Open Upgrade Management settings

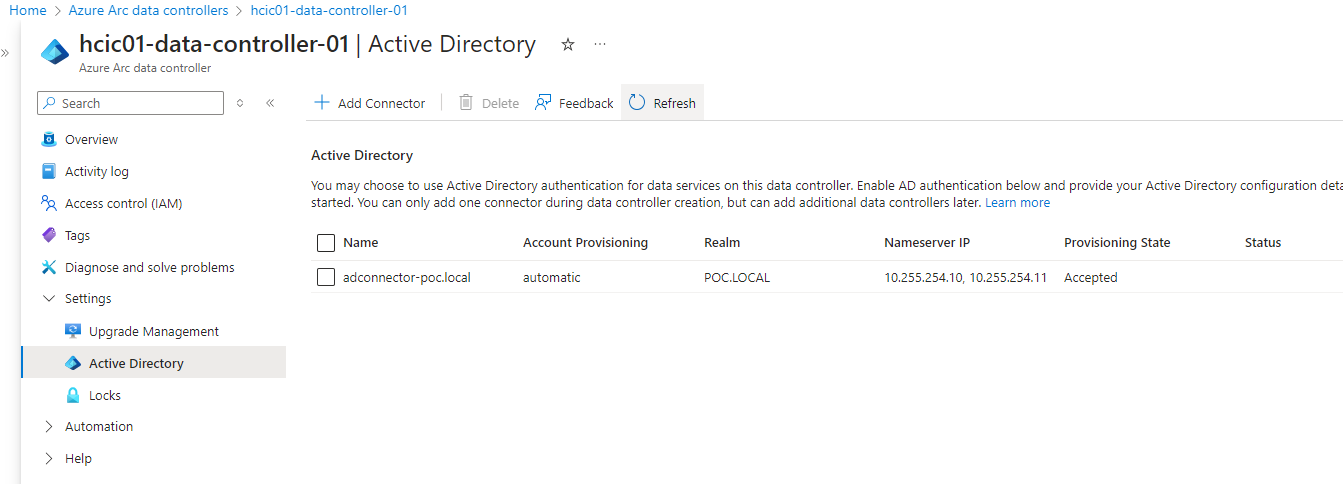pyautogui.click(x=153, y=332)
